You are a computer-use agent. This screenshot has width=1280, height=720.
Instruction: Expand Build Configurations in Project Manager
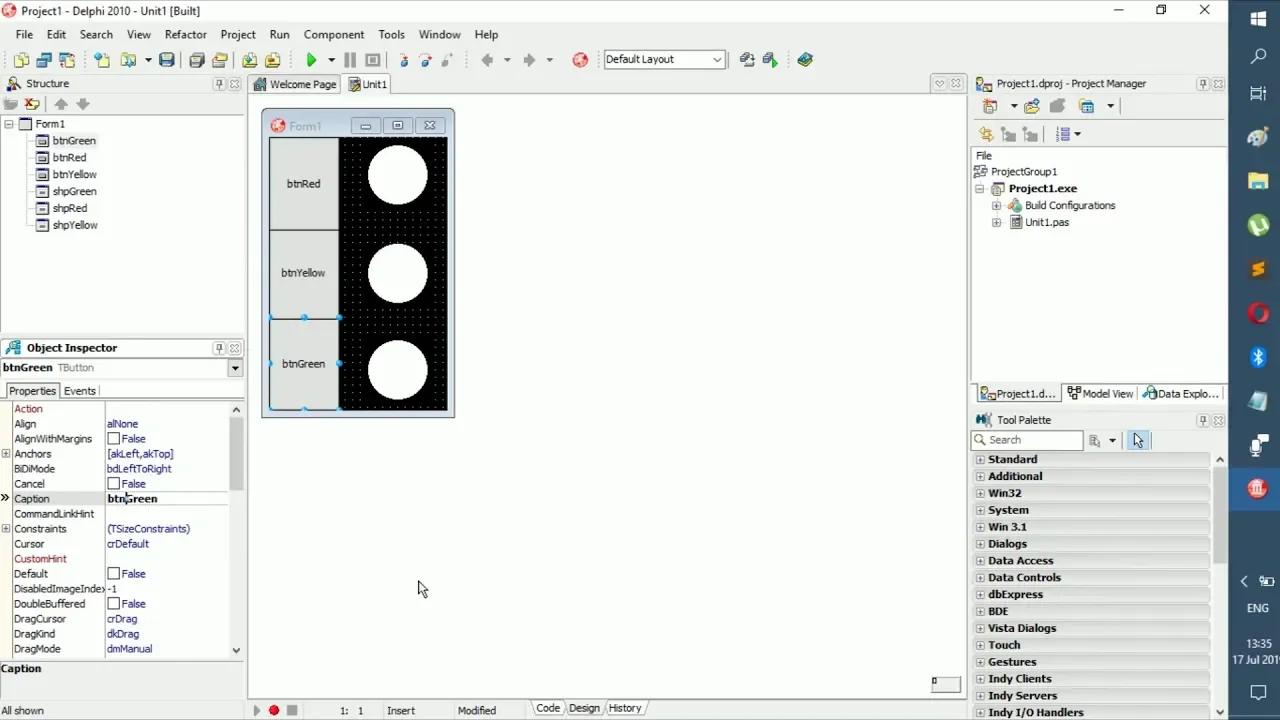tap(996, 205)
